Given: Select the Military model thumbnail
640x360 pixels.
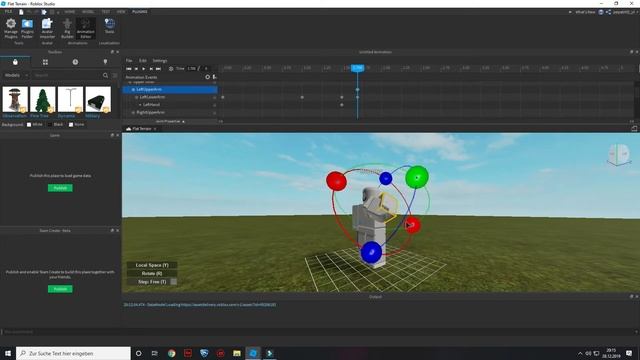Looking at the screenshot, I should [x=98, y=99].
